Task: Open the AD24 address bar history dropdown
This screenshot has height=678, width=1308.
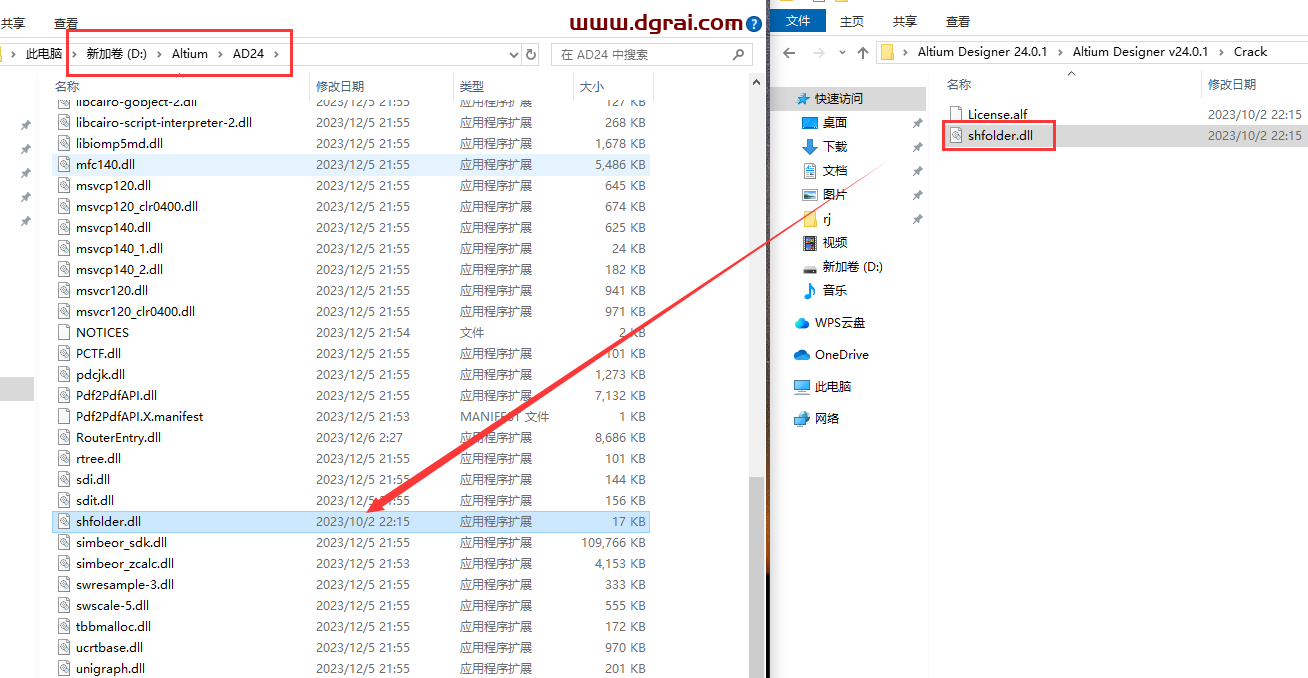Action: coord(513,54)
